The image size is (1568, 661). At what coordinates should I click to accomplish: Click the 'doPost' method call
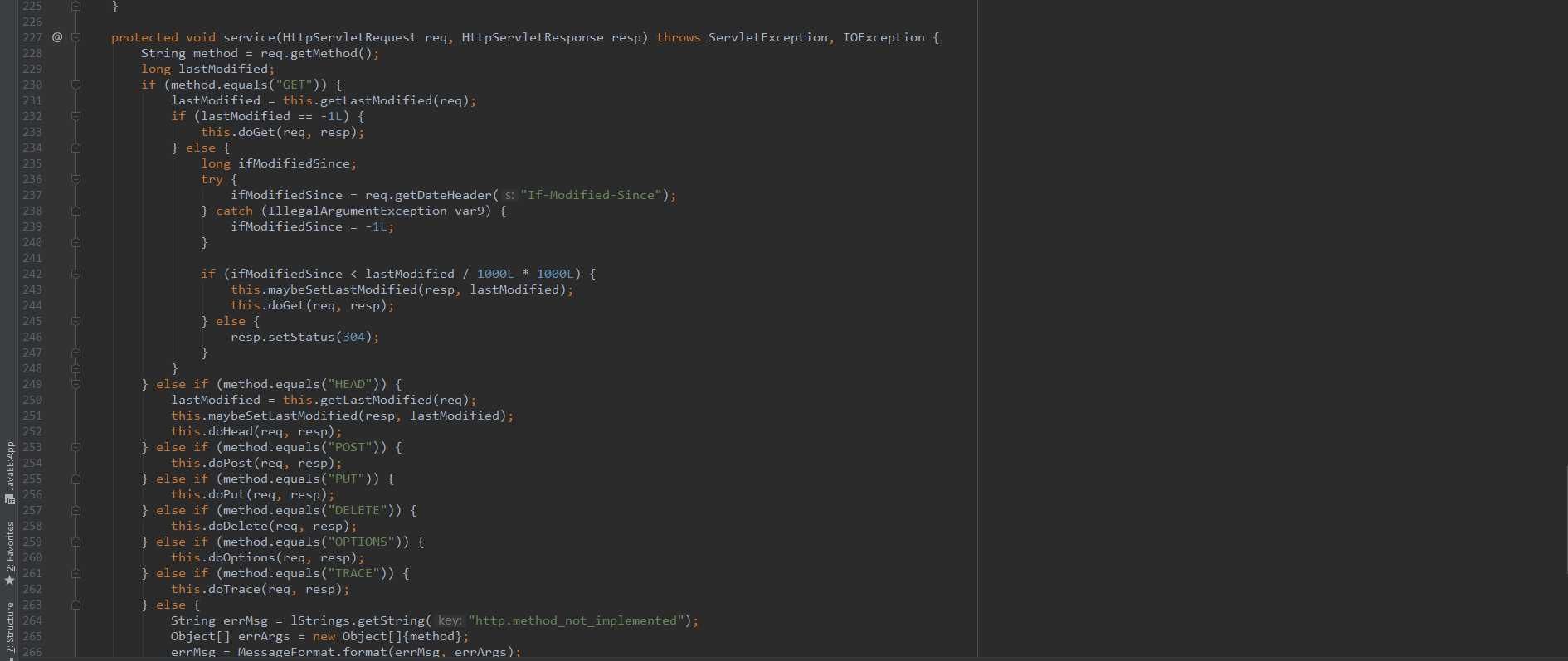click(x=230, y=463)
